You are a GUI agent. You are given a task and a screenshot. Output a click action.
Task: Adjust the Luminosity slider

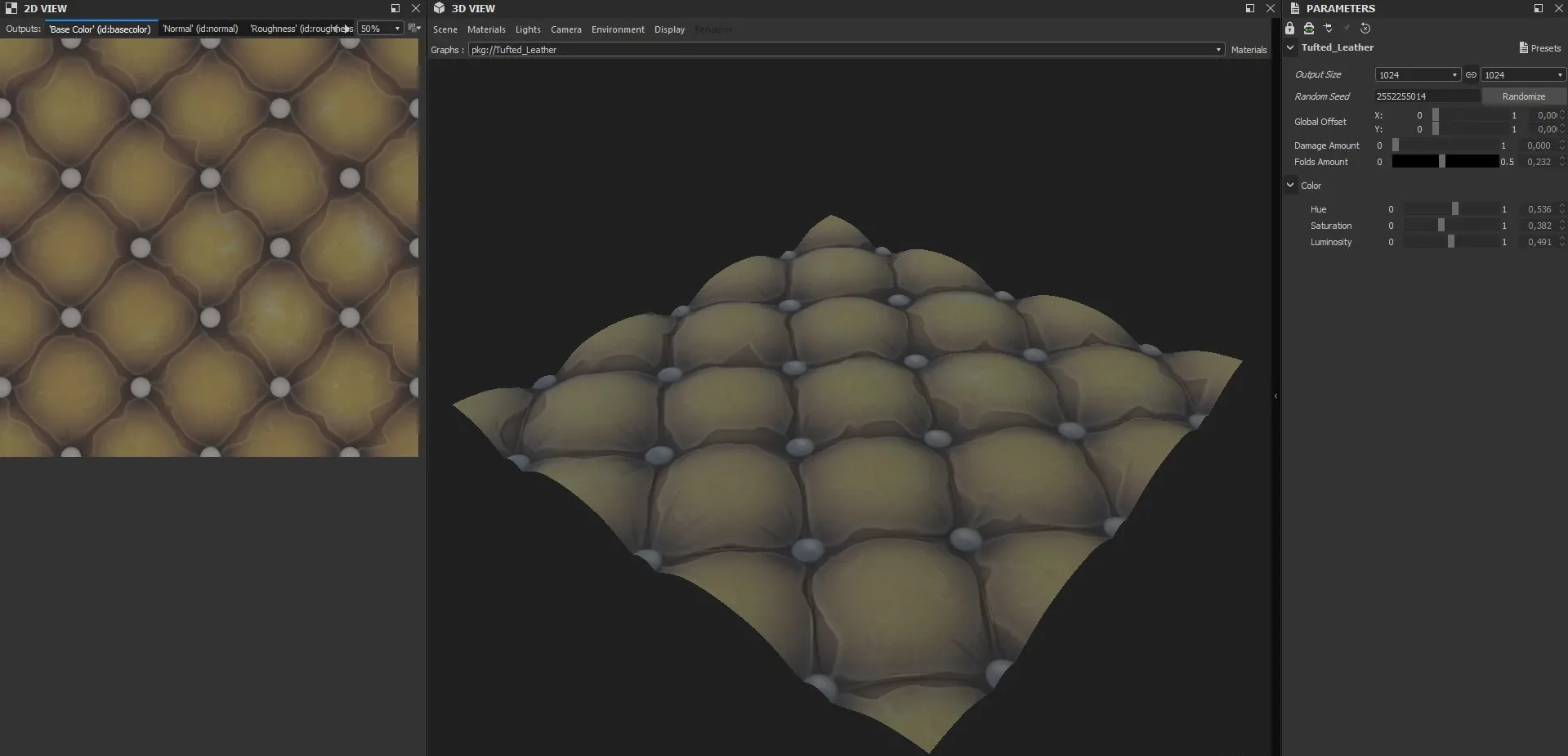tap(1451, 242)
